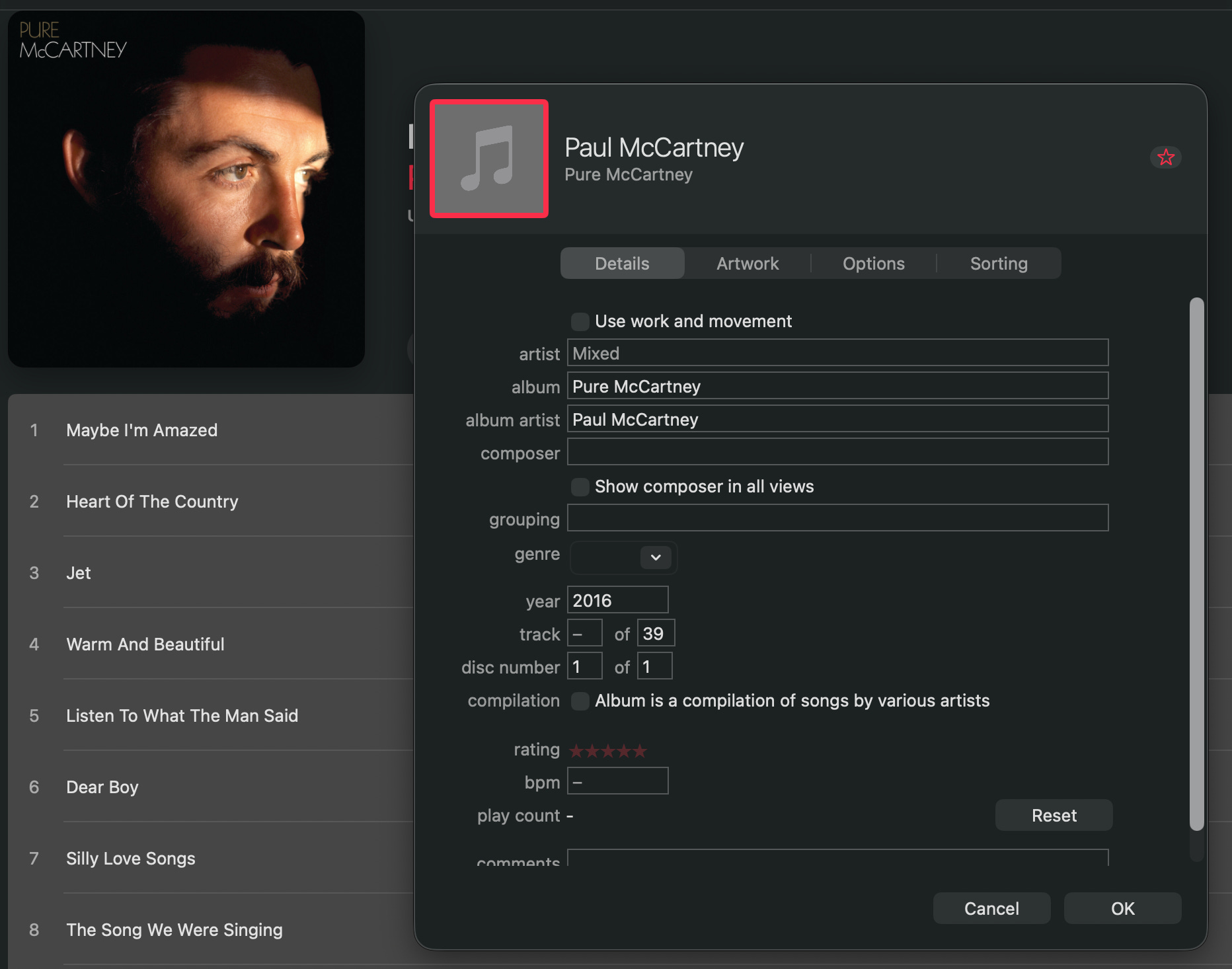Confirm changes with the OK button
The height and width of the screenshot is (969, 1232).
coord(1122,908)
